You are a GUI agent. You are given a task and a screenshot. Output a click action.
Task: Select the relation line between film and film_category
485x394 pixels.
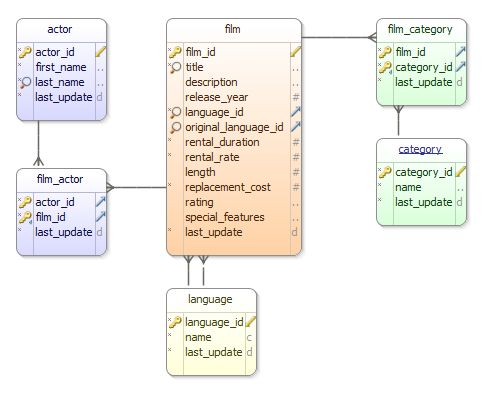coord(339,37)
